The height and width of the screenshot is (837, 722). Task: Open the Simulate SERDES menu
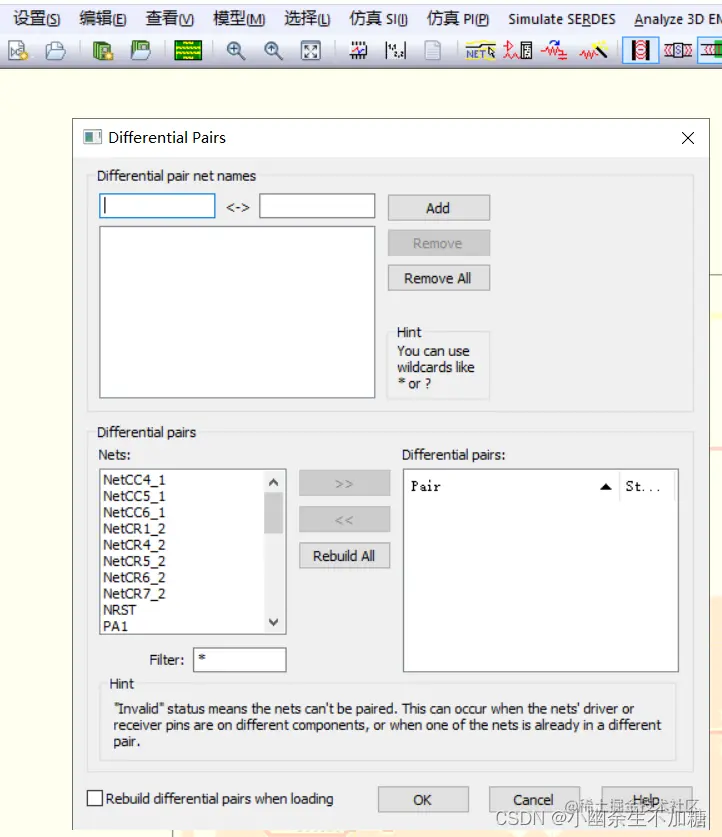(561, 19)
